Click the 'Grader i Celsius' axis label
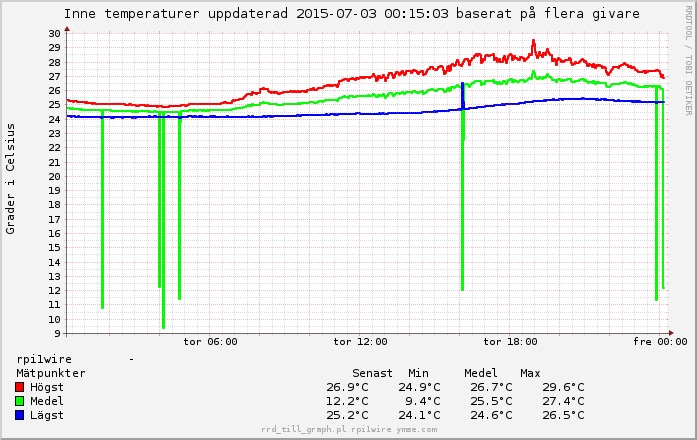This screenshot has width=697, height=440. (11, 179)
